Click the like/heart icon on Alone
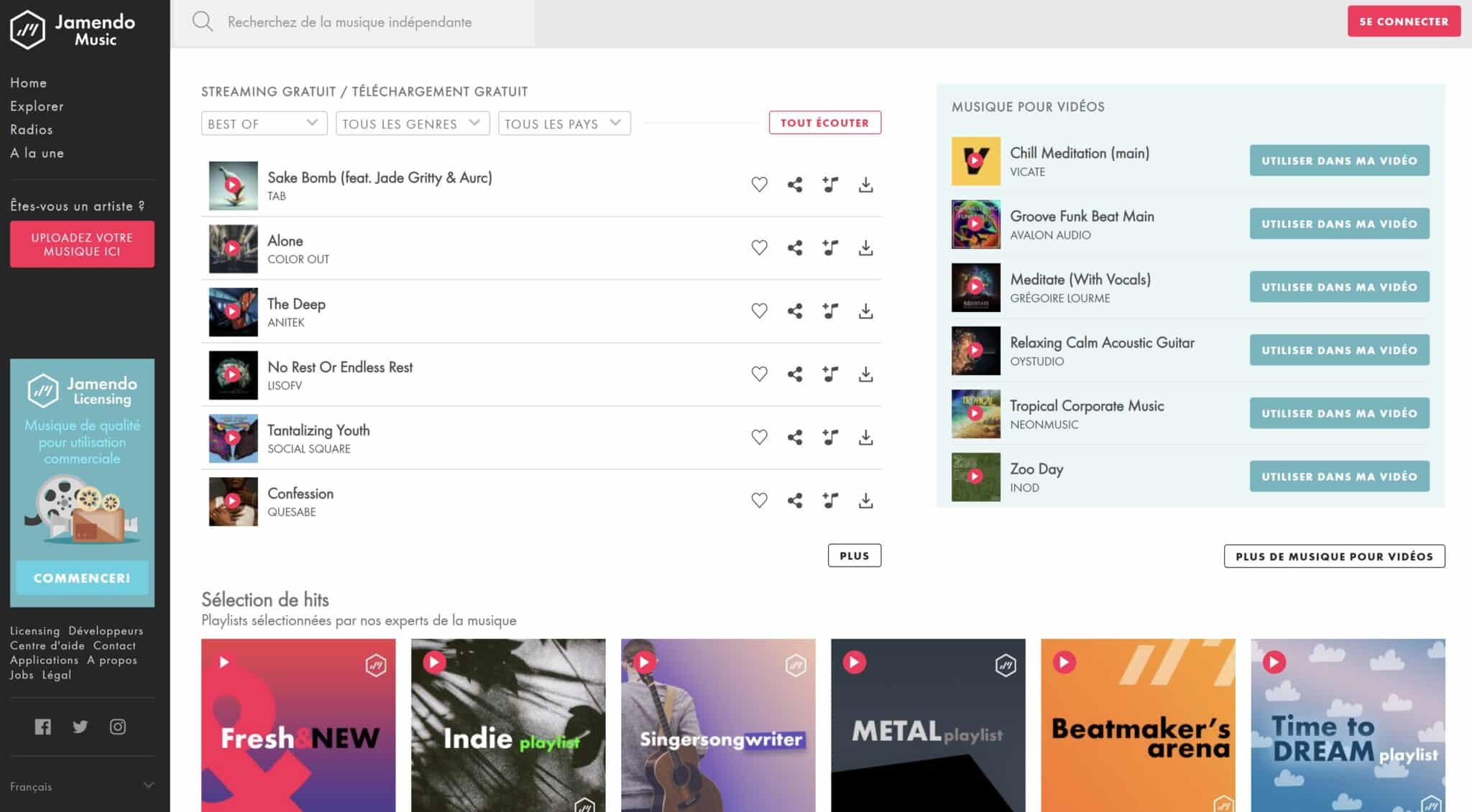Screen dimensions: 1472x812 point(759,247)
